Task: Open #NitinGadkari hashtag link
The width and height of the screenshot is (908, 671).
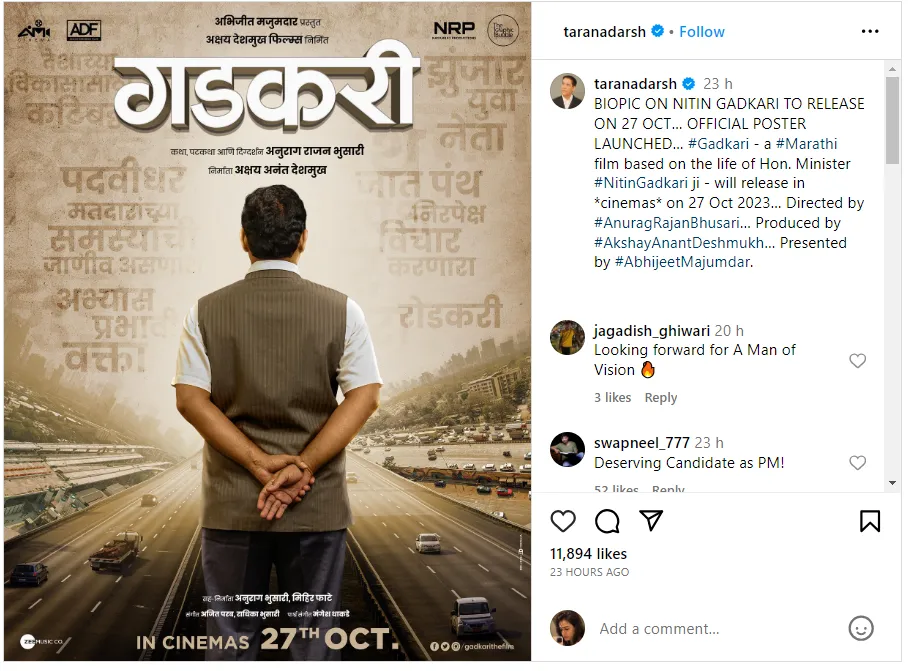Action: click(x=640, y=183)
